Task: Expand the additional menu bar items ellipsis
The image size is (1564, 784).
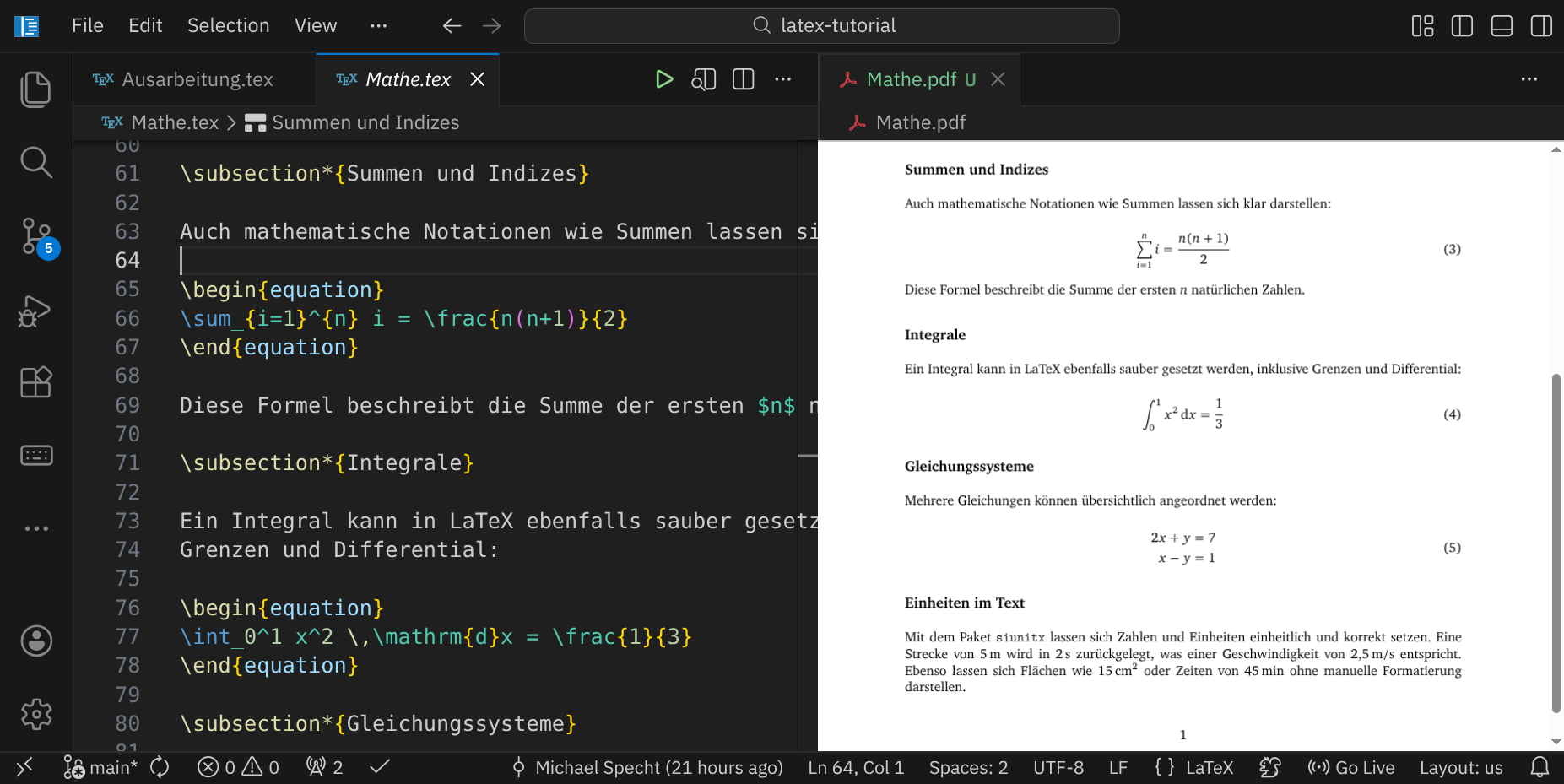Action: tap(378, 26)
